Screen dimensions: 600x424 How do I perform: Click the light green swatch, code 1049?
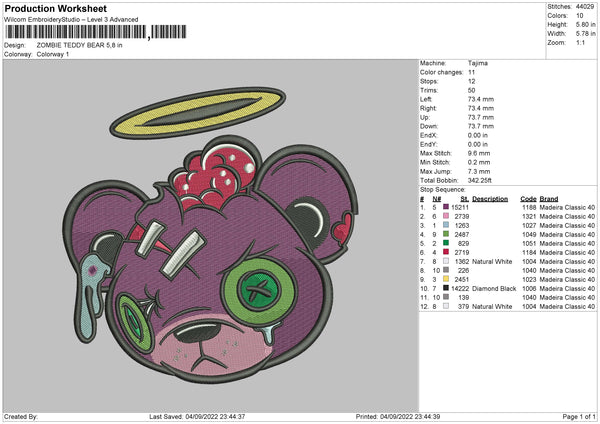[447, 235]
